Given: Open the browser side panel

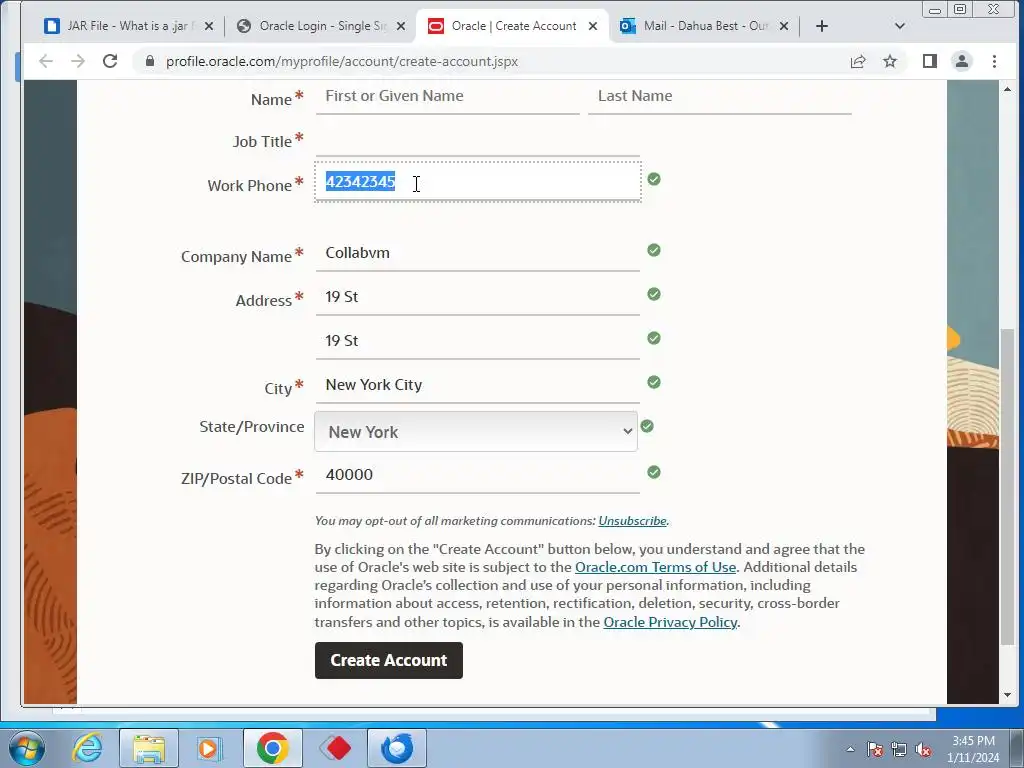Looking at the screenshot, I should [x=929, y=61].
